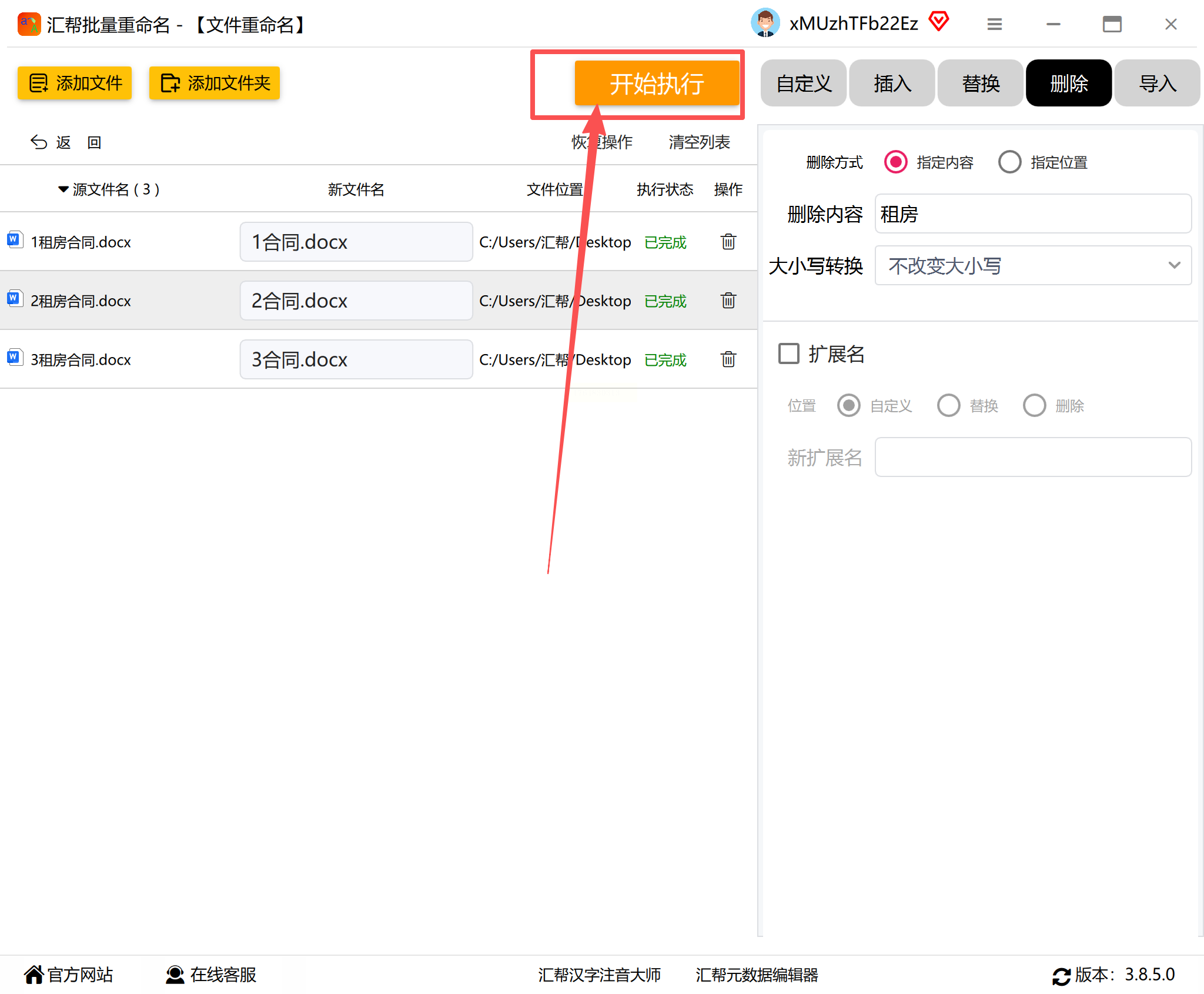Collapse the 源文件名 column sort arrow

click(63, 189)
